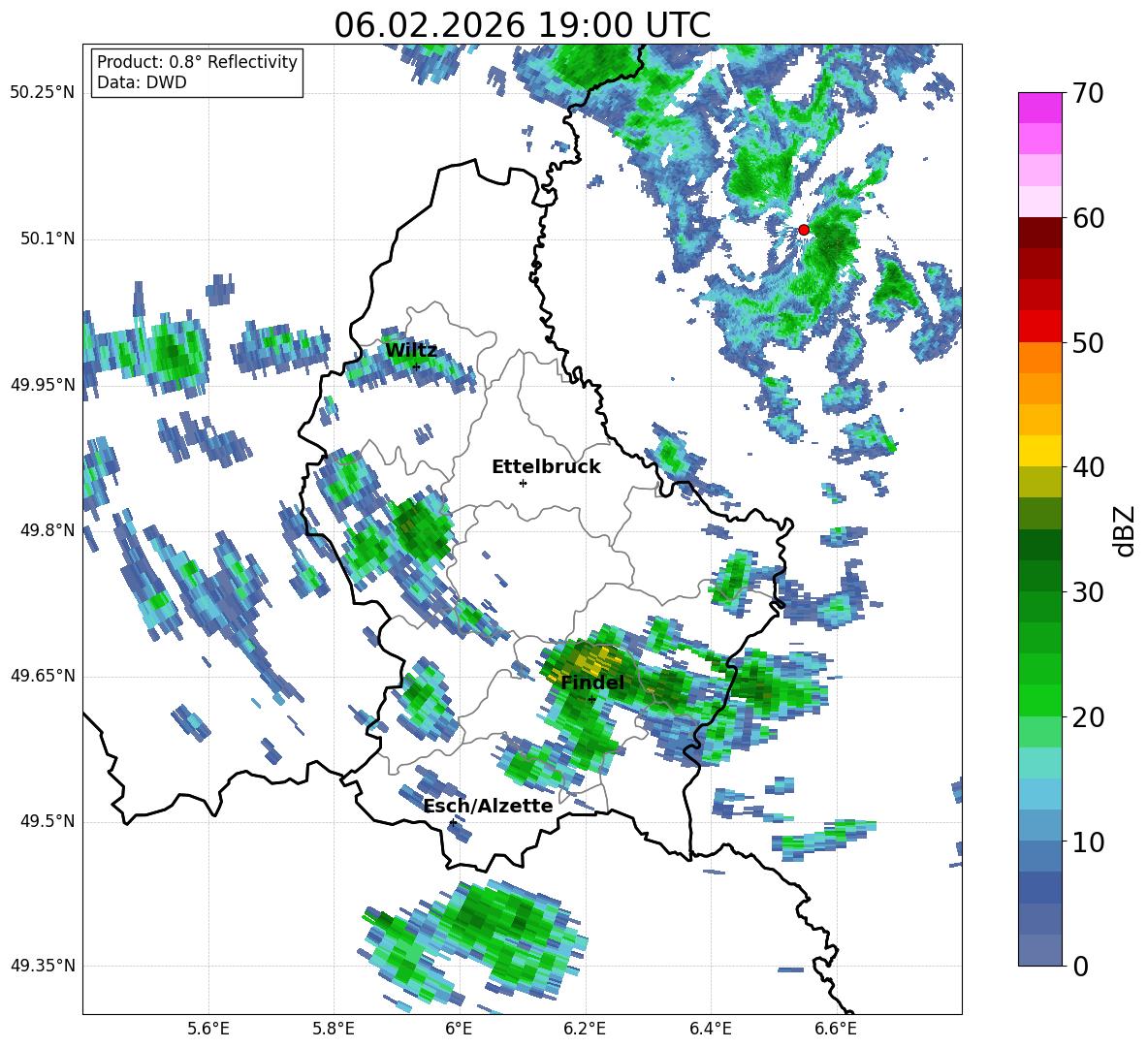Click the "Data: DWD" label
Viewport: 1148px width, 1048px height.
pos(142,82)
